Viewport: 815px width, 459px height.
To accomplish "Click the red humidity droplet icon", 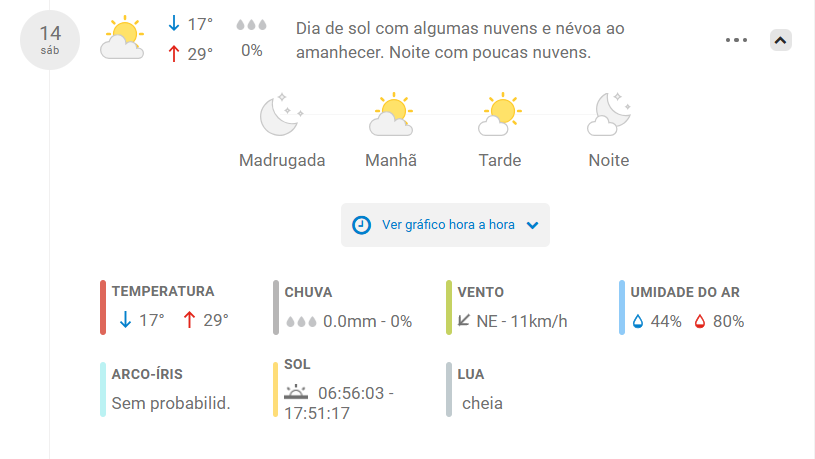I will [x=700, y=322].
